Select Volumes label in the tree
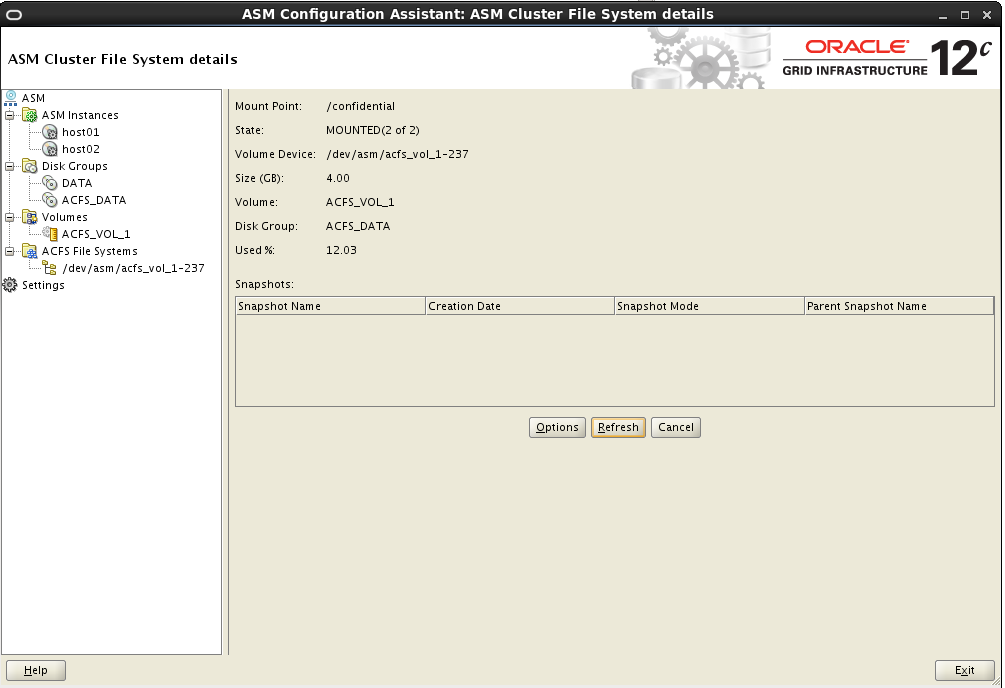Viewport: 1005px width, 688px height. click(65, 217)
